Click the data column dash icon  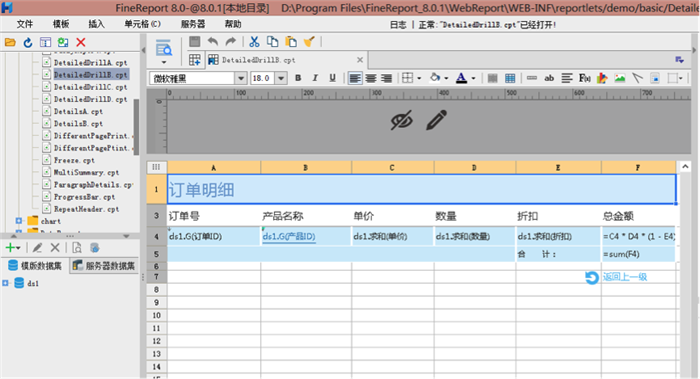(x=532, y=78)
